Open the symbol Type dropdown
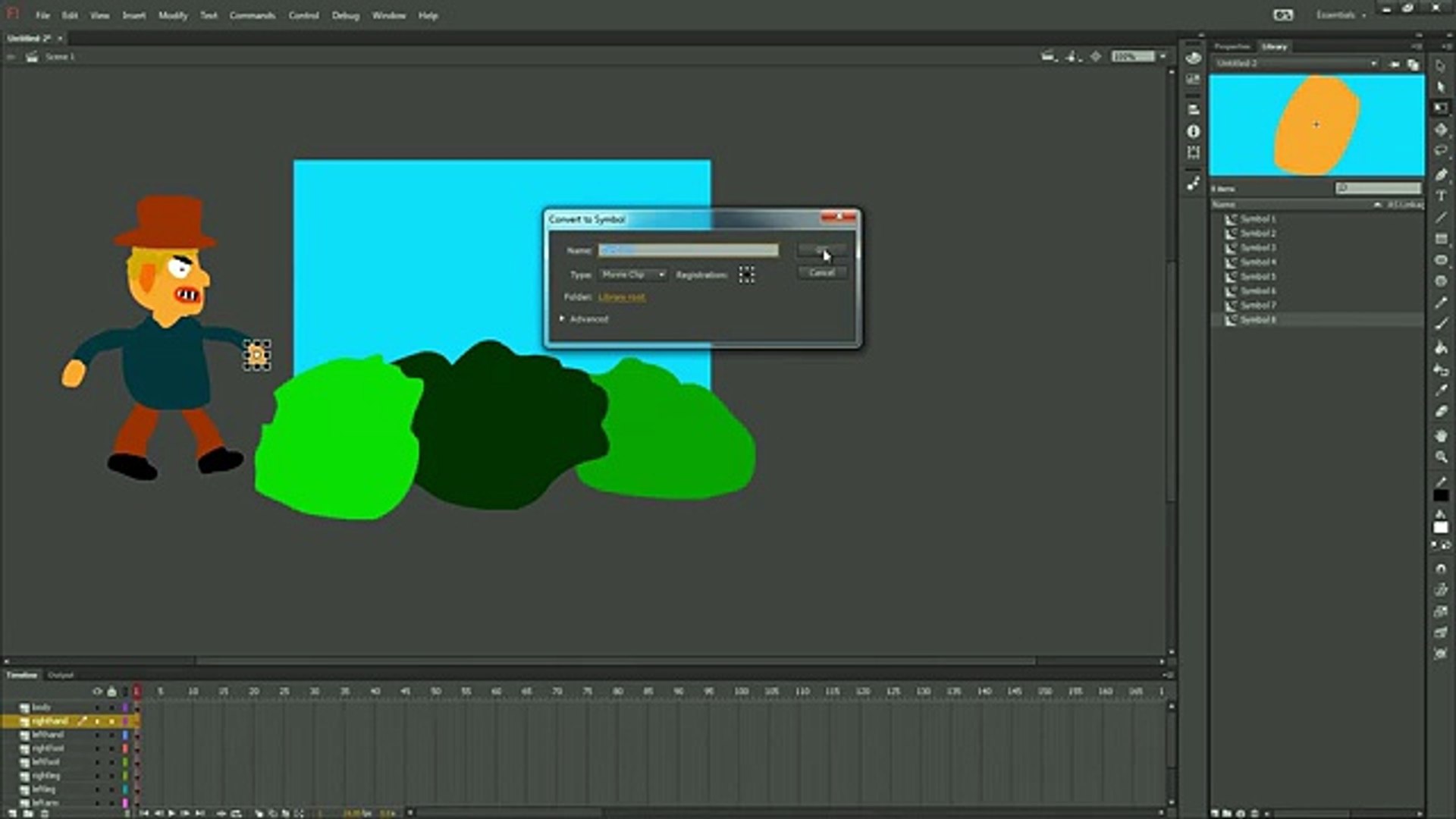 pos(633,275)
